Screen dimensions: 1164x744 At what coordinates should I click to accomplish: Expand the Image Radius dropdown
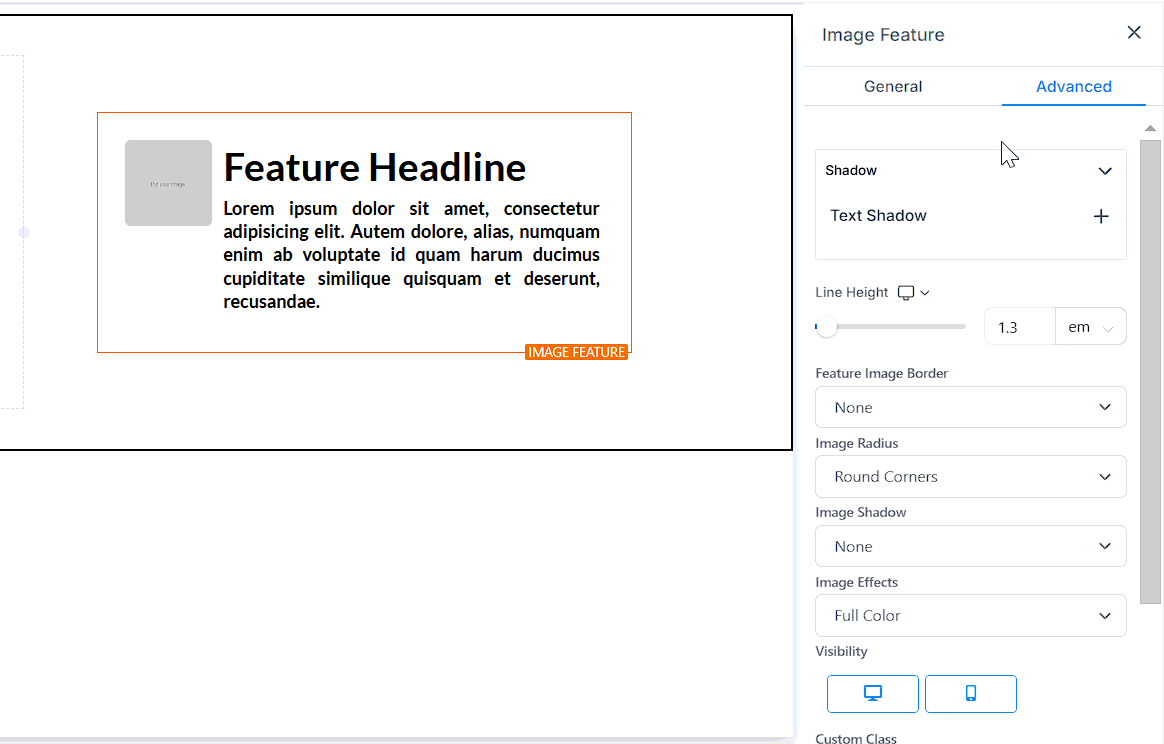click(970, 477)
